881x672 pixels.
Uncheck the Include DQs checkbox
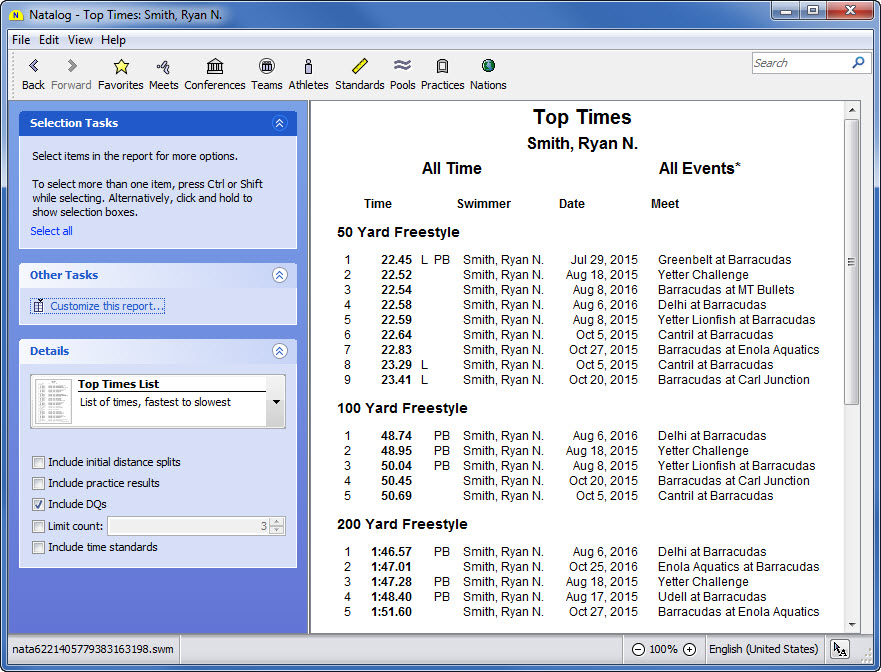38,505
